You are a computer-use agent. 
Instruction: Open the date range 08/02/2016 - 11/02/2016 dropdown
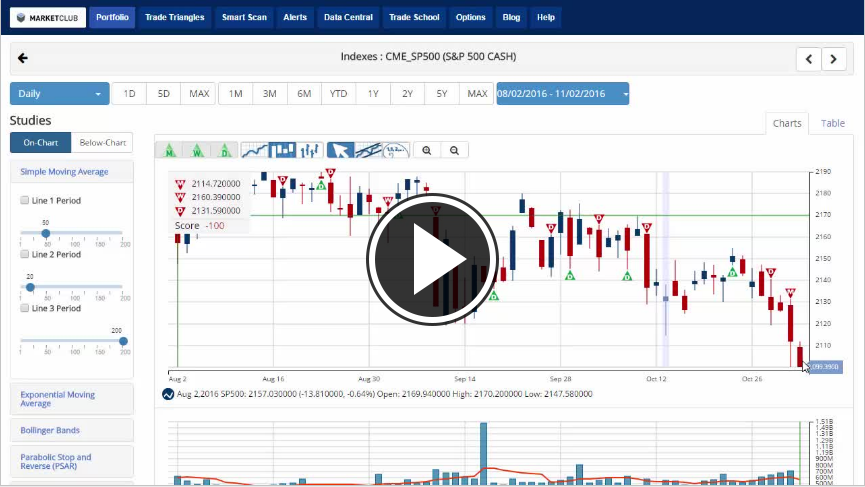pyautogui.click(x=563, y=94)
